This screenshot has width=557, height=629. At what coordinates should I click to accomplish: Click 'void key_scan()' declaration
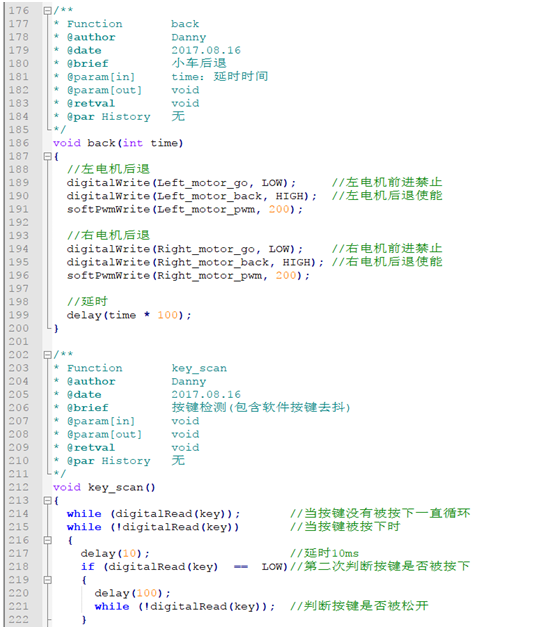[x=104, y=487]
